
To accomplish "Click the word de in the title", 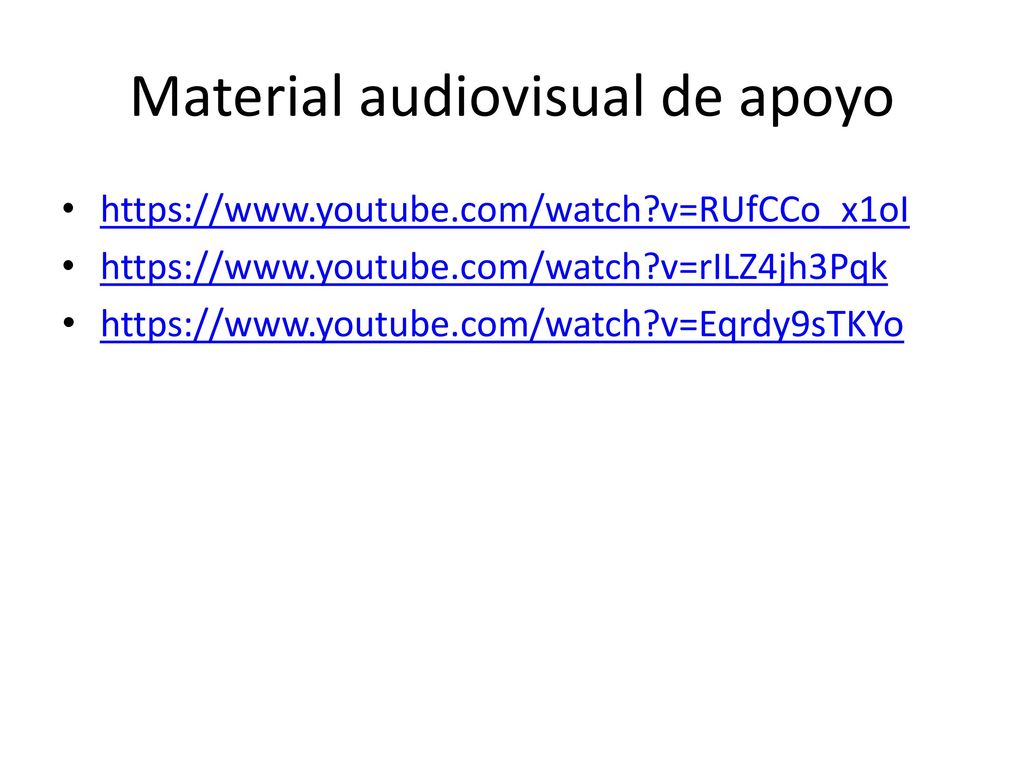I will (692, 96).
